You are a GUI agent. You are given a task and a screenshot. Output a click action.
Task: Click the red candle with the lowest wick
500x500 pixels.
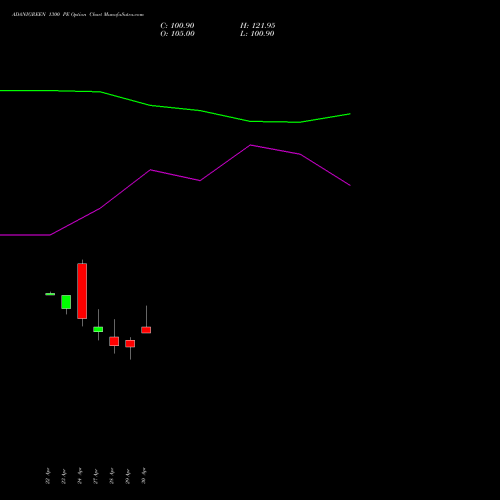[130, 344]
